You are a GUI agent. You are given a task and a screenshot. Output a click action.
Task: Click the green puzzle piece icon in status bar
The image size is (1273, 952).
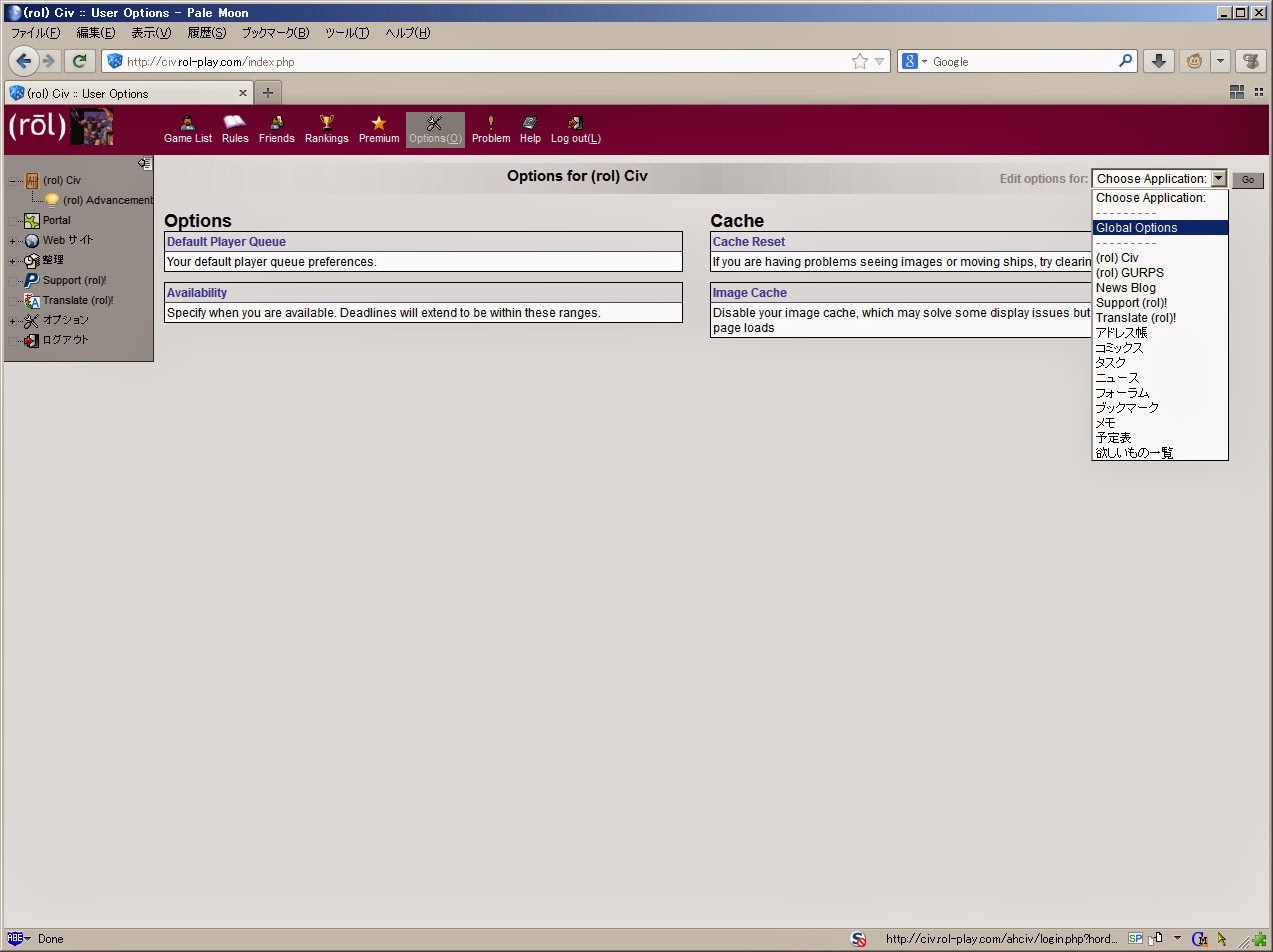[1258, 939]
